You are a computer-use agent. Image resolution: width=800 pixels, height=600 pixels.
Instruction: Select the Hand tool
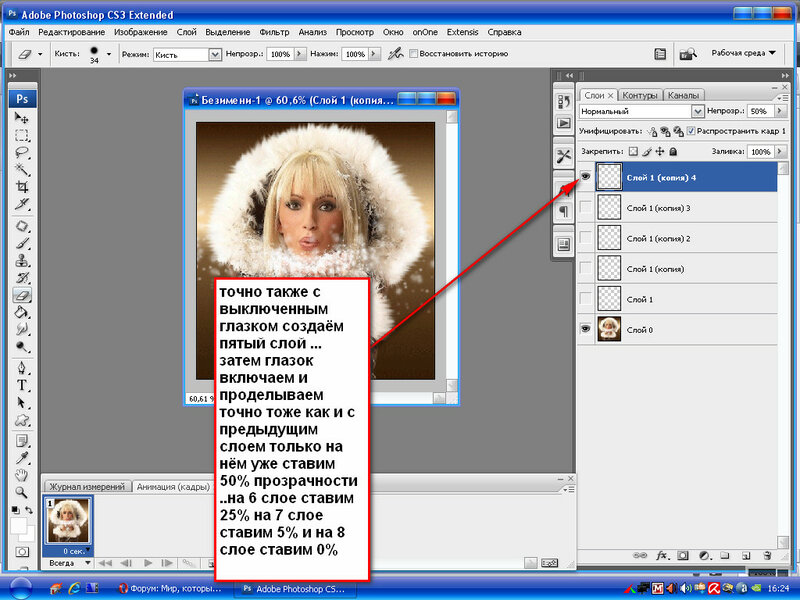(x=21, y=476)
